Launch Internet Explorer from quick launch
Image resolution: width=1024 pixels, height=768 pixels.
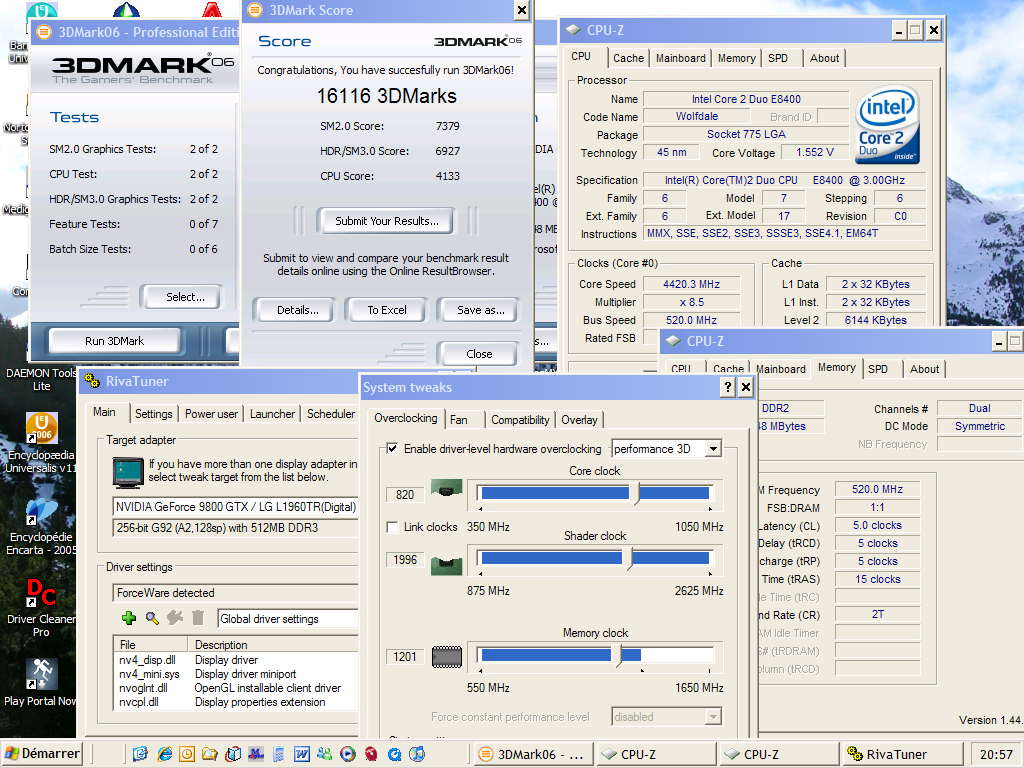164,754
